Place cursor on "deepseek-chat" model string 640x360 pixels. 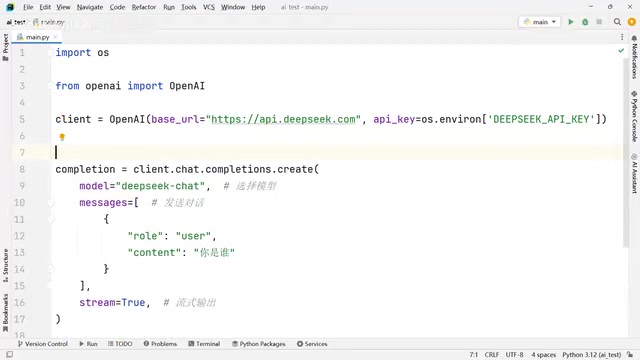coord(160,186)
